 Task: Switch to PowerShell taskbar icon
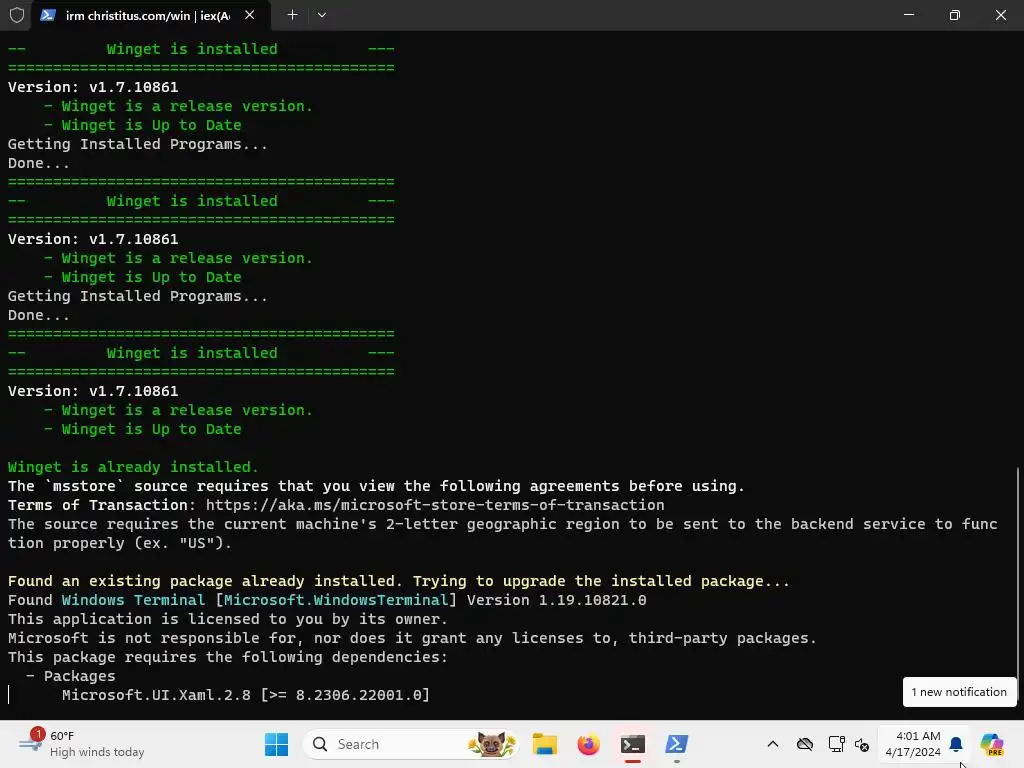pyautogui.click(x=676, y=744)
